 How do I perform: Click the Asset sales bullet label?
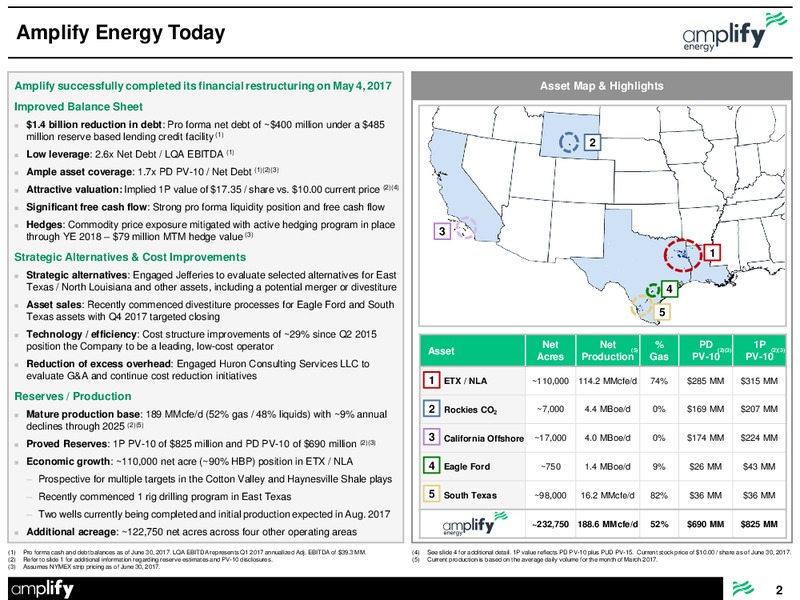[54, 305]
